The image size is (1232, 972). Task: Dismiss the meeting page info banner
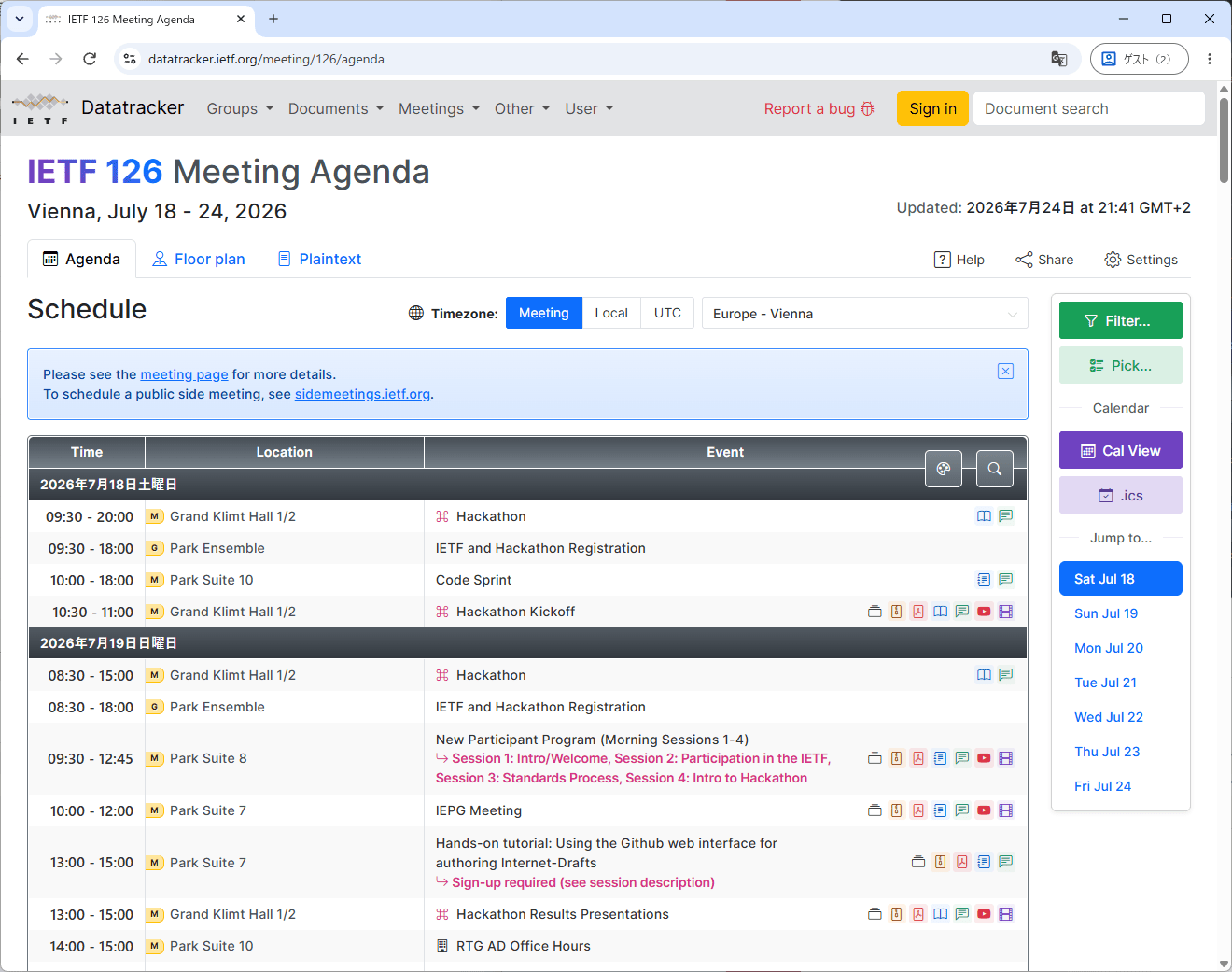tap(1006, 372)
